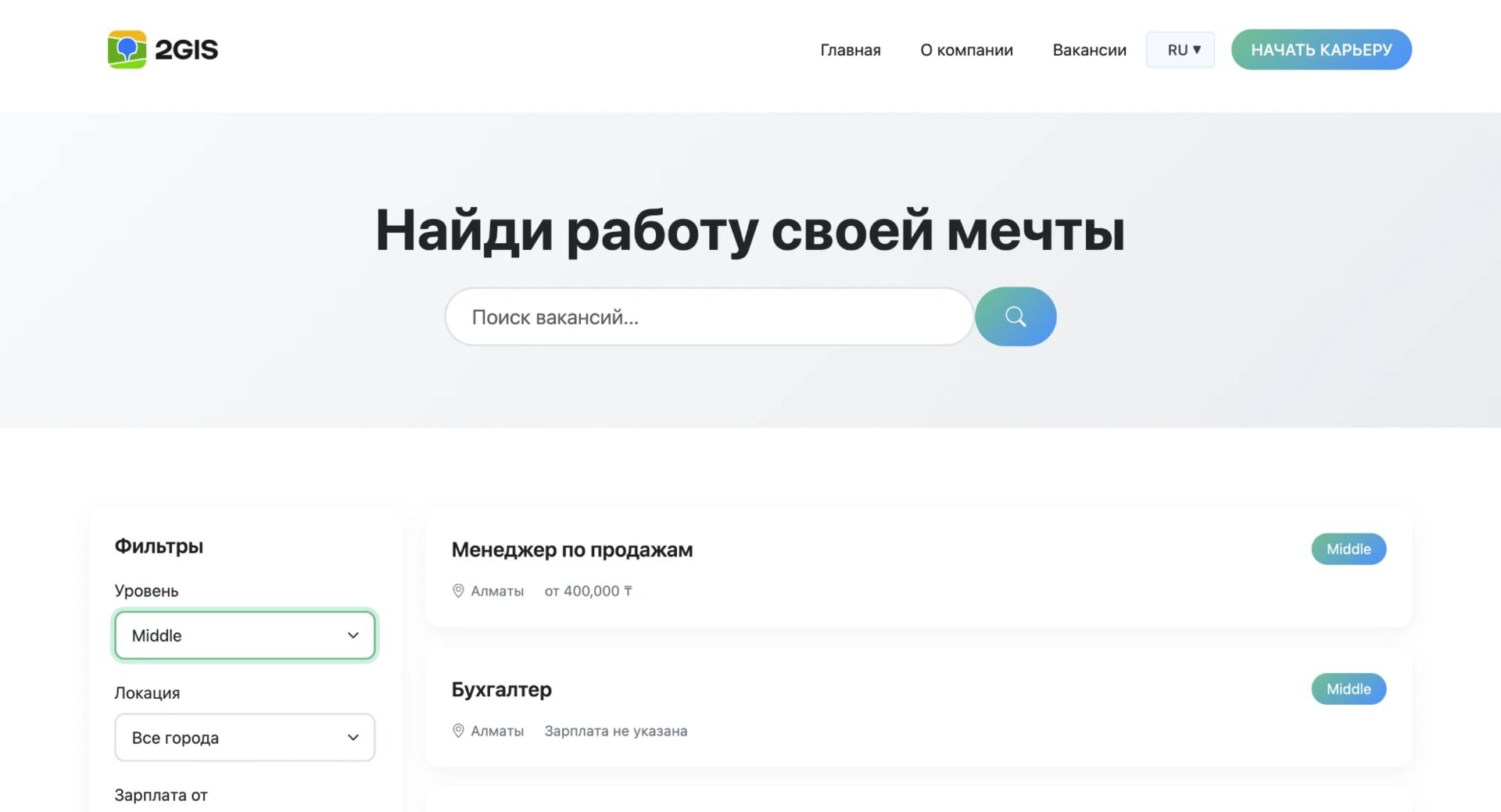The height and width of the screenshot is (812, 1501).
Task: Click the Алматы text in the Бухгалтер card
Action: tap(497, 731)
